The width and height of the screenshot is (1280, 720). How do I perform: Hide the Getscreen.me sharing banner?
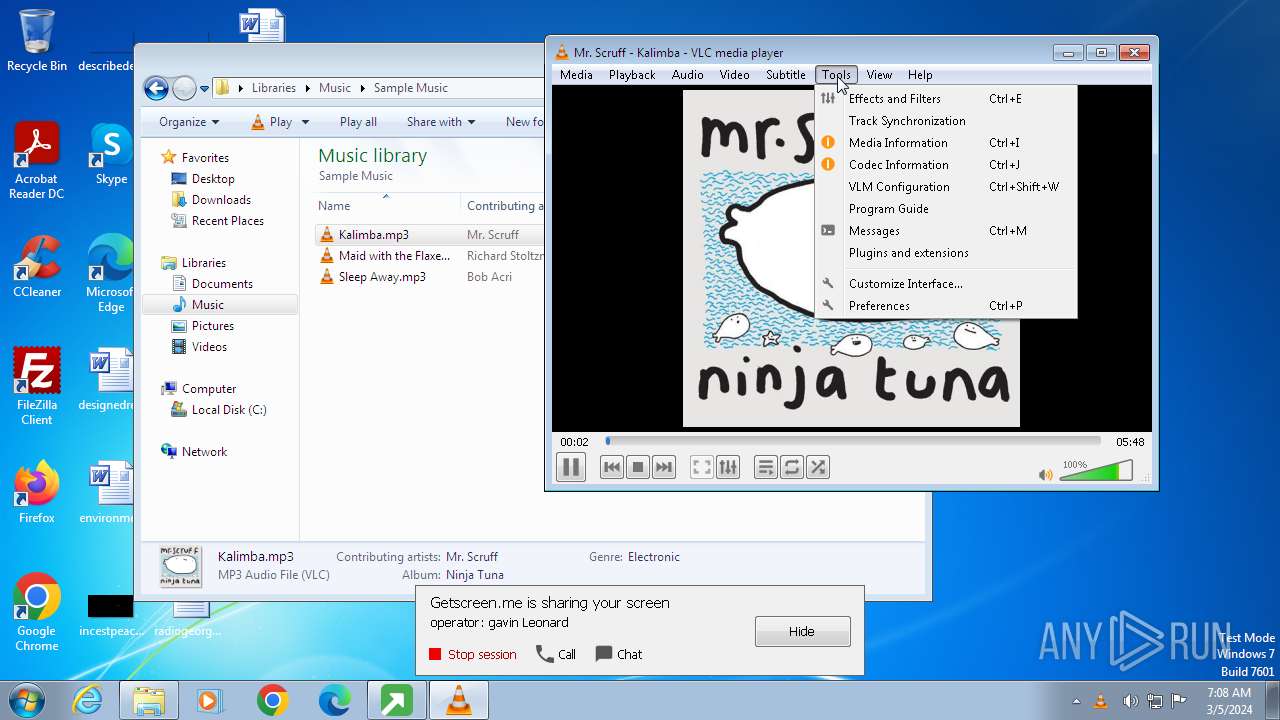click(x=802, y=632)
